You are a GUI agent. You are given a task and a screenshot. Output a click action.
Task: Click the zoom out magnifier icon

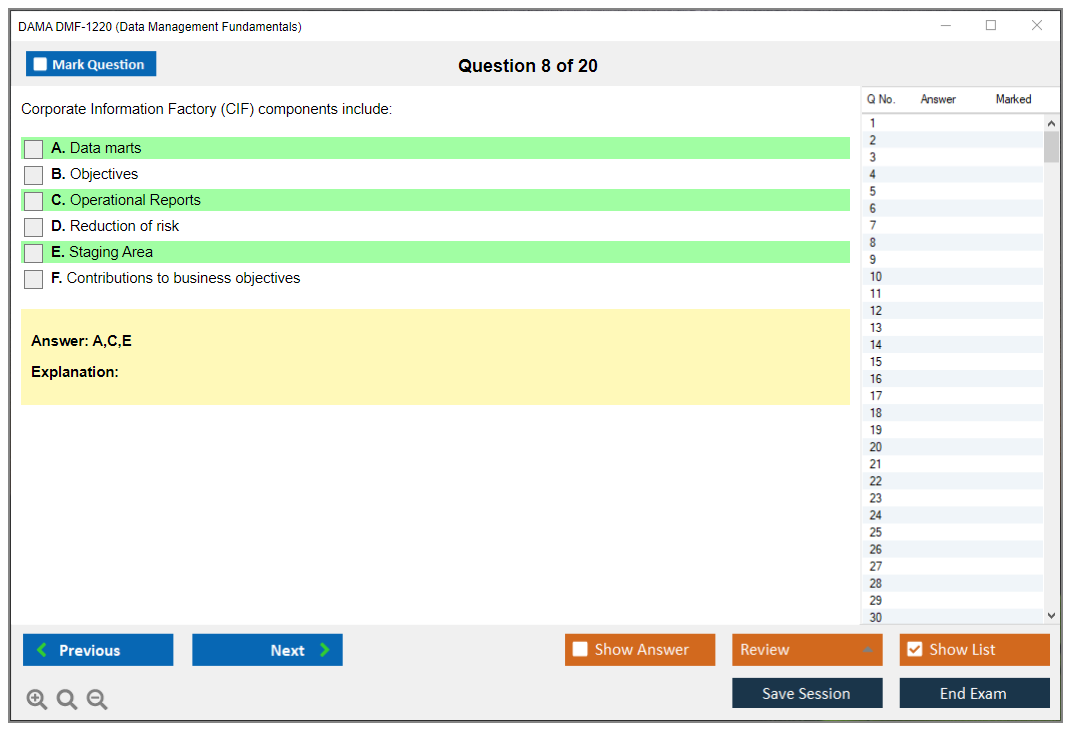pos(97,700)
